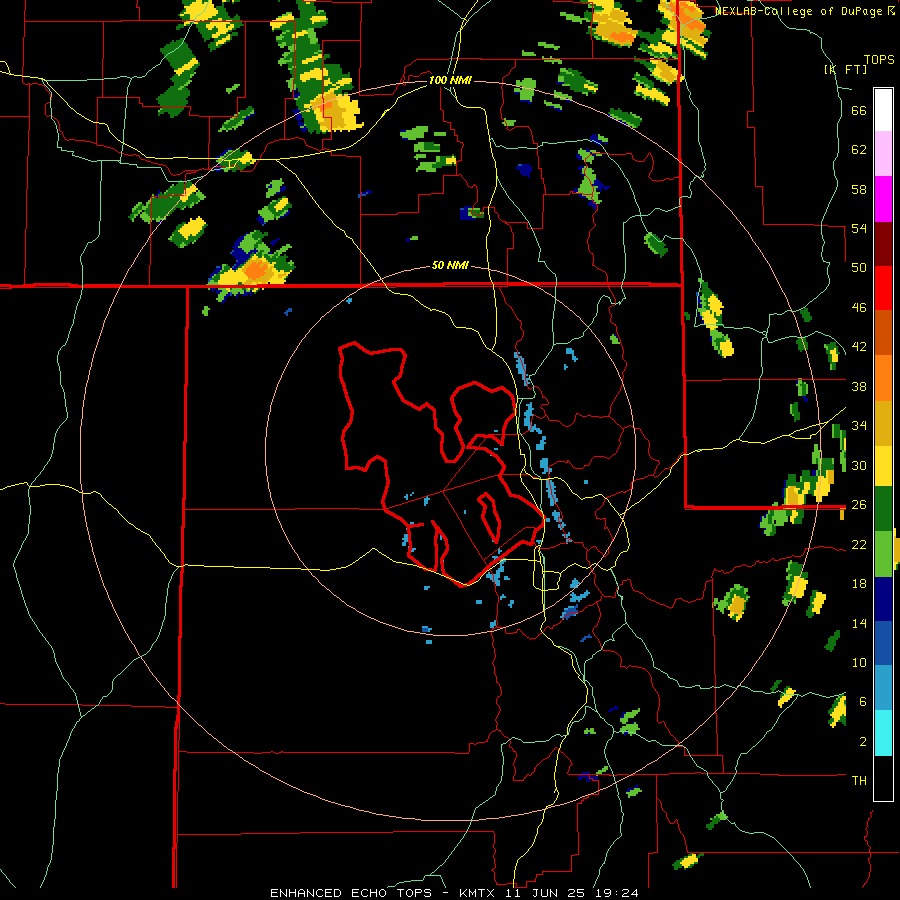Click the '26' legend value

coord(859,505)
